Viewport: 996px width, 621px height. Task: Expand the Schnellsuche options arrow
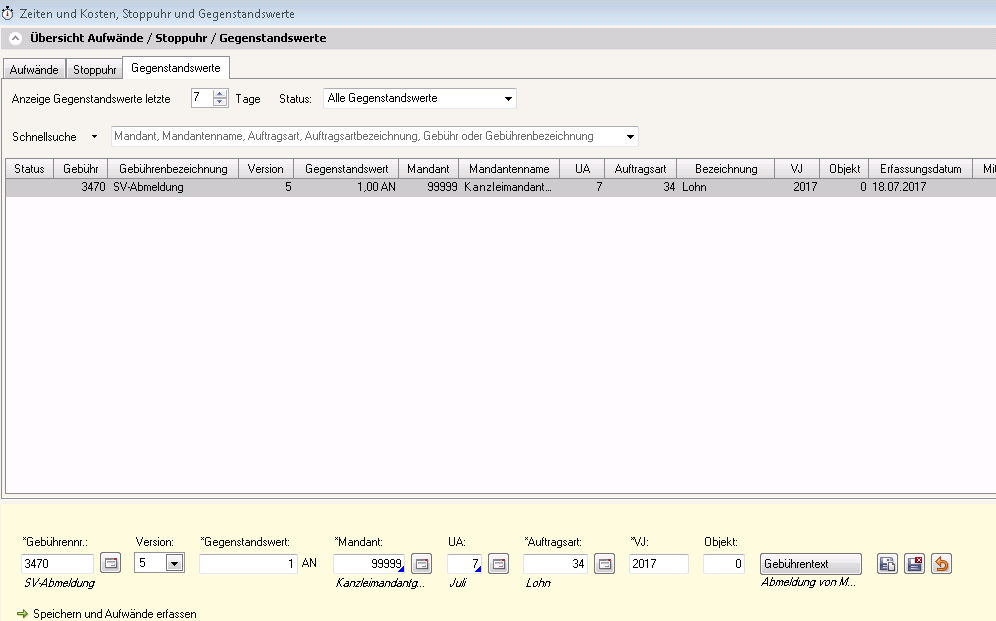(x=94, y=137)
